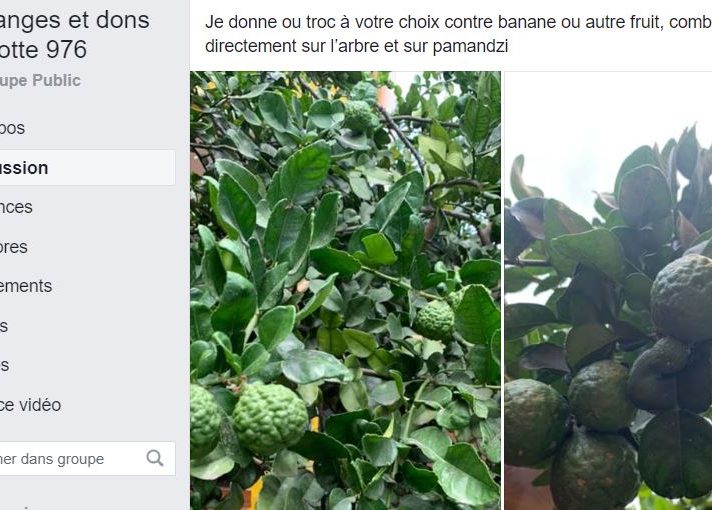Click the word 'pamandzi' in the post
712x510 pixels.
(x=470, y=46)
